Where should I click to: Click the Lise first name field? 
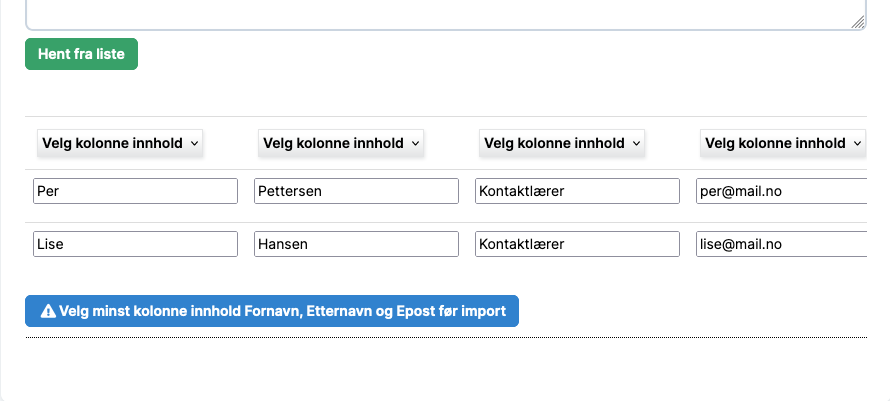point(135,244)
